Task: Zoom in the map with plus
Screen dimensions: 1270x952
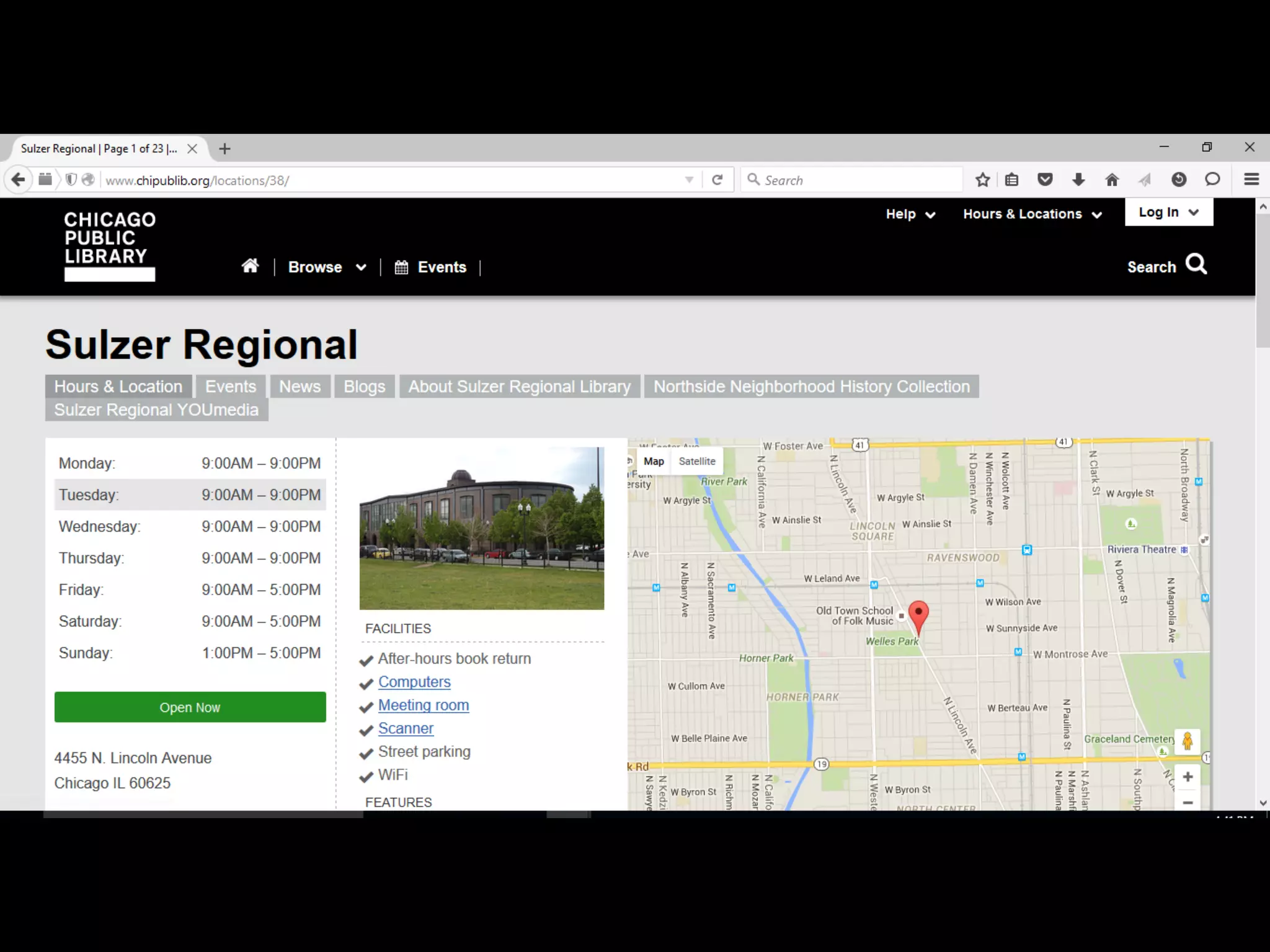Action: (x=1188, y=777)
